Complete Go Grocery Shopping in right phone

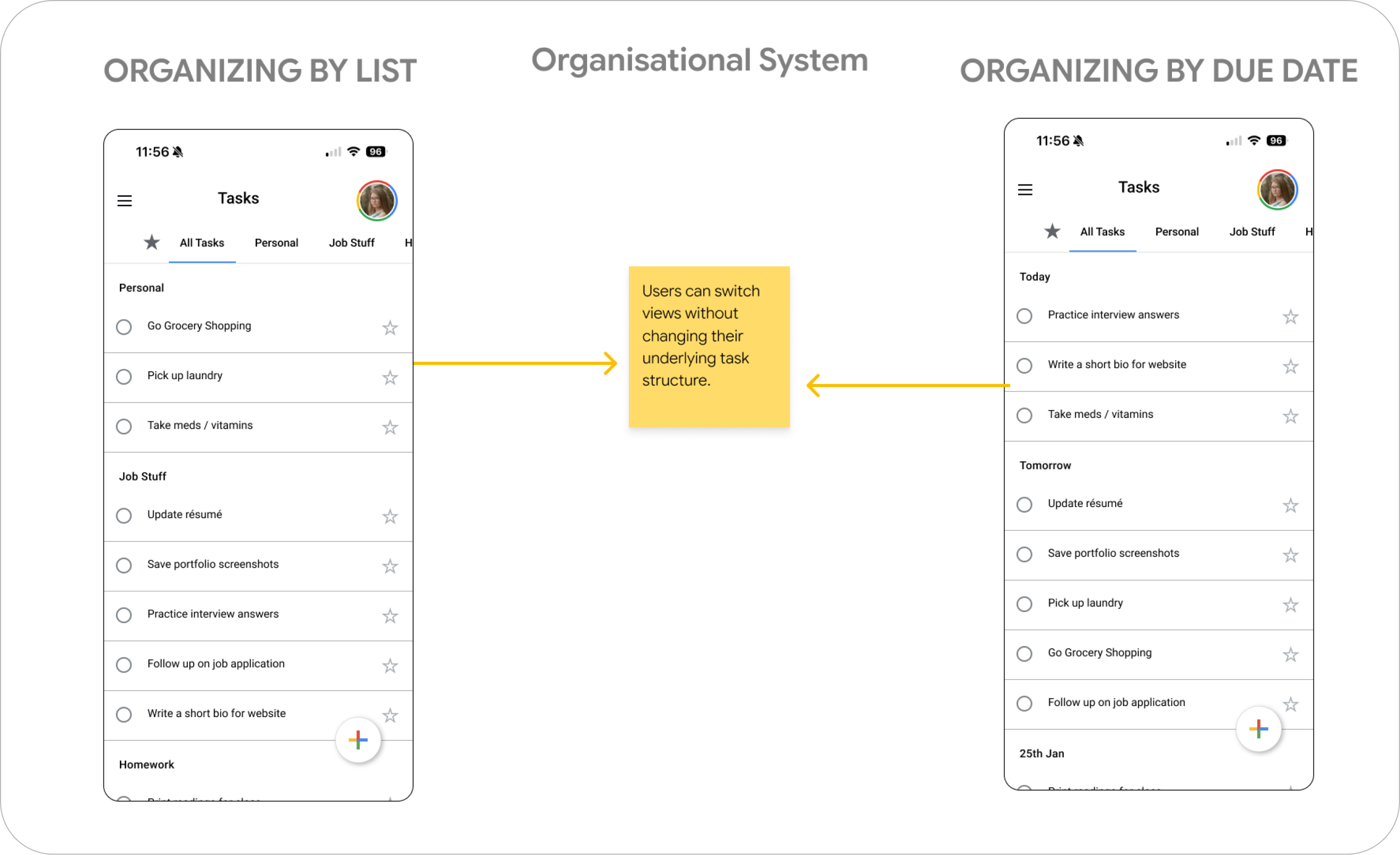pos(1025,654)
